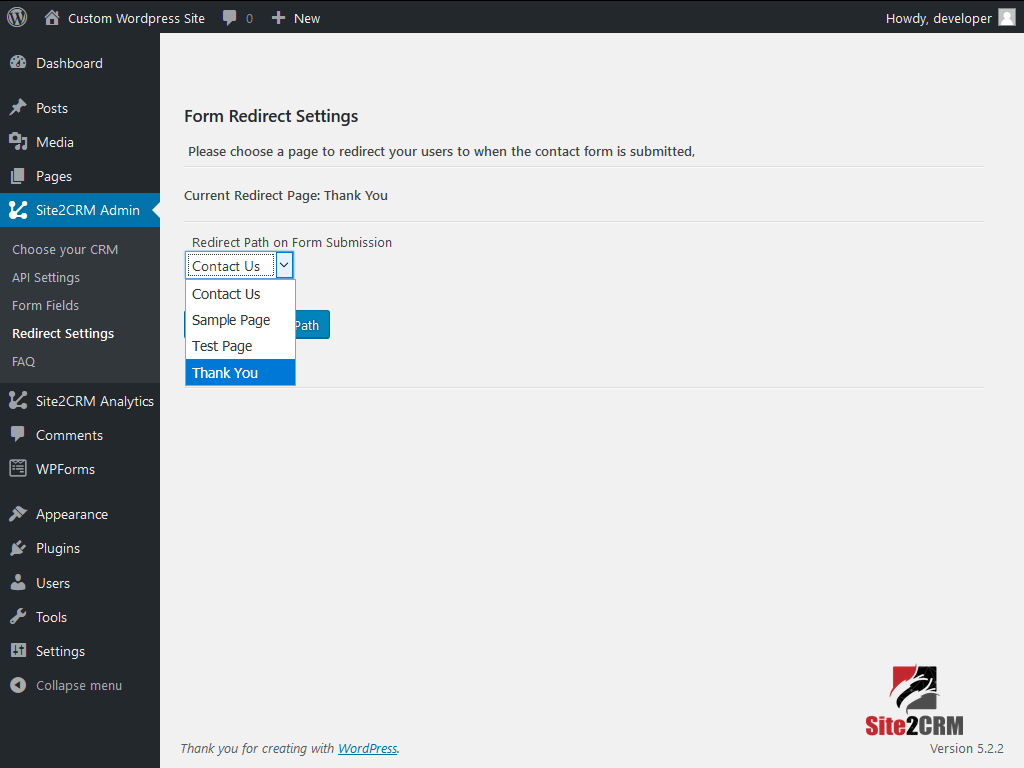Open Choose your CRM submenu item
The height and width of the screenshot is (768, 1024).
pyautogui.click(x=65, y=249)
